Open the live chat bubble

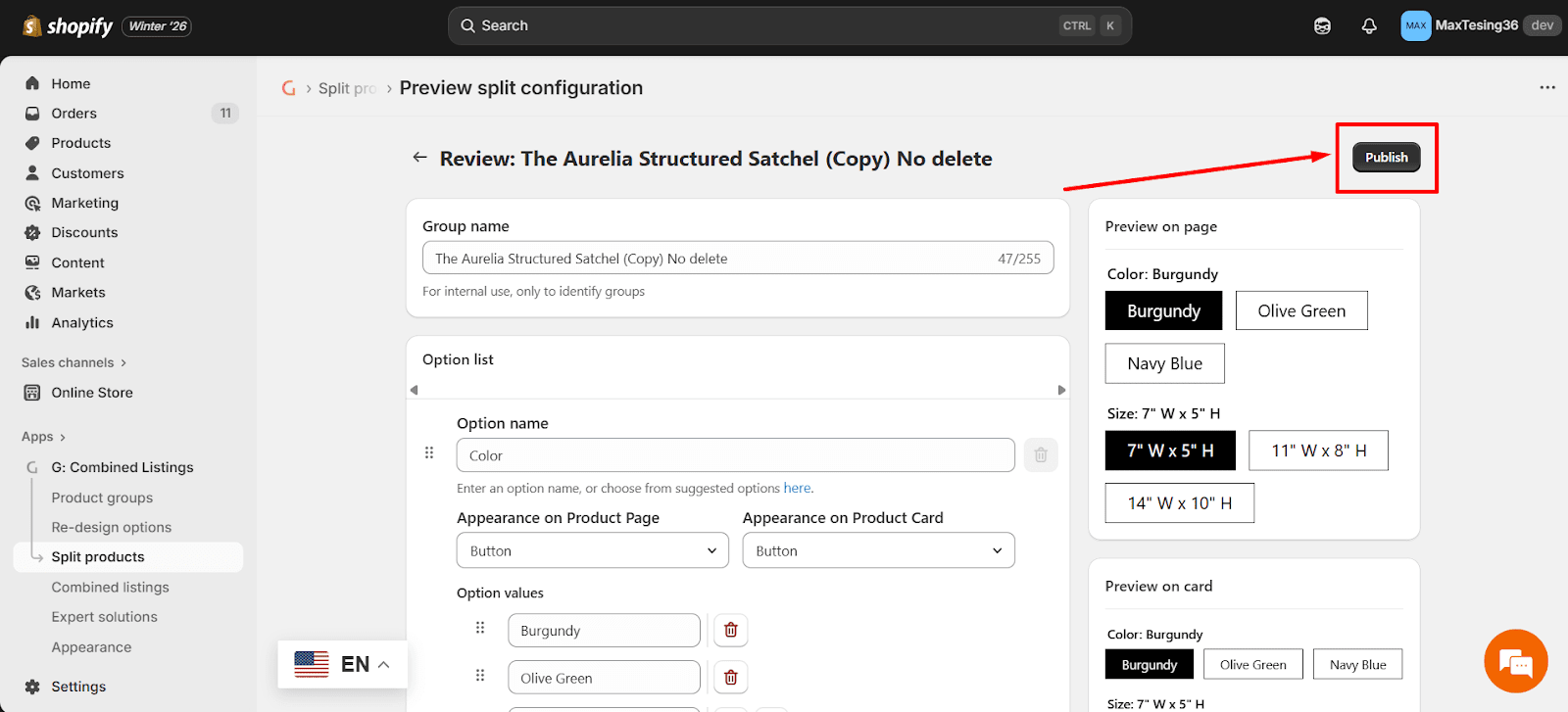1516,661
